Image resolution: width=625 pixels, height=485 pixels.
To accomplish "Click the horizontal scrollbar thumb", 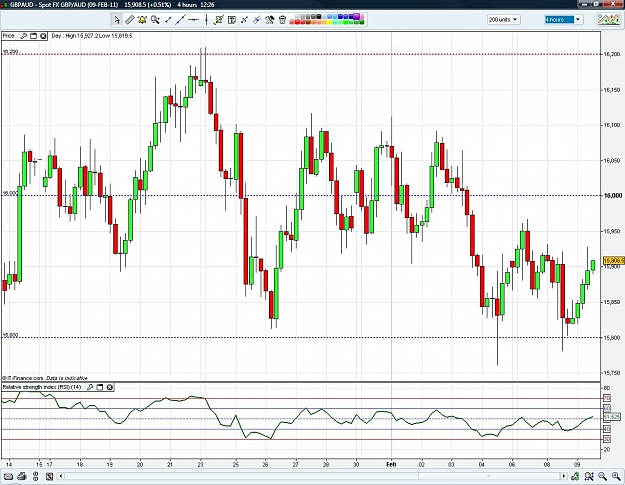I will tap(489, 476).
